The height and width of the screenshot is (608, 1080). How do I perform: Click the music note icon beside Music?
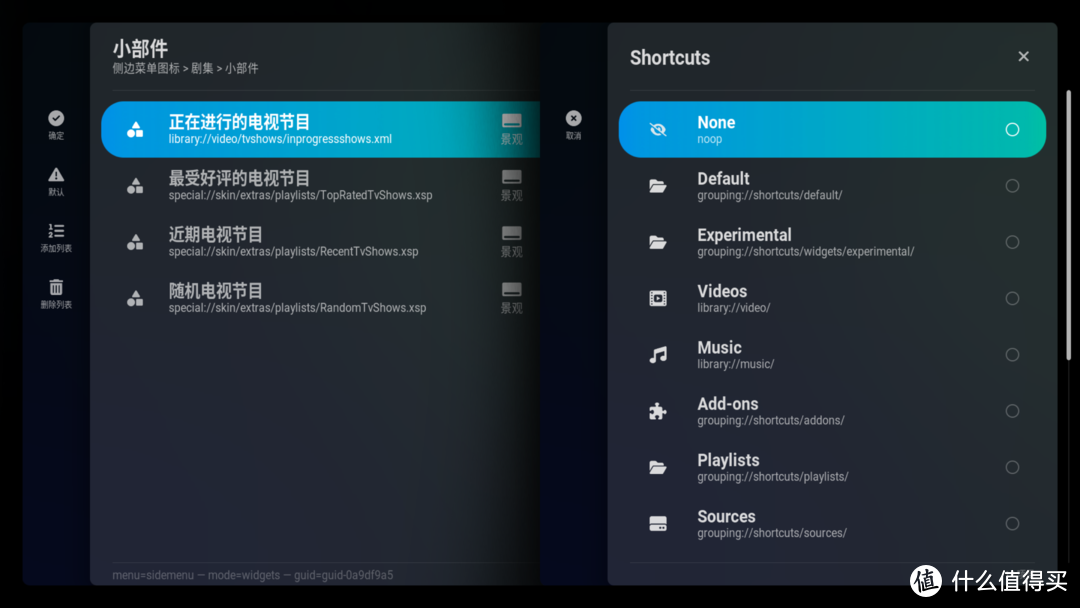(x=658, y=355)
